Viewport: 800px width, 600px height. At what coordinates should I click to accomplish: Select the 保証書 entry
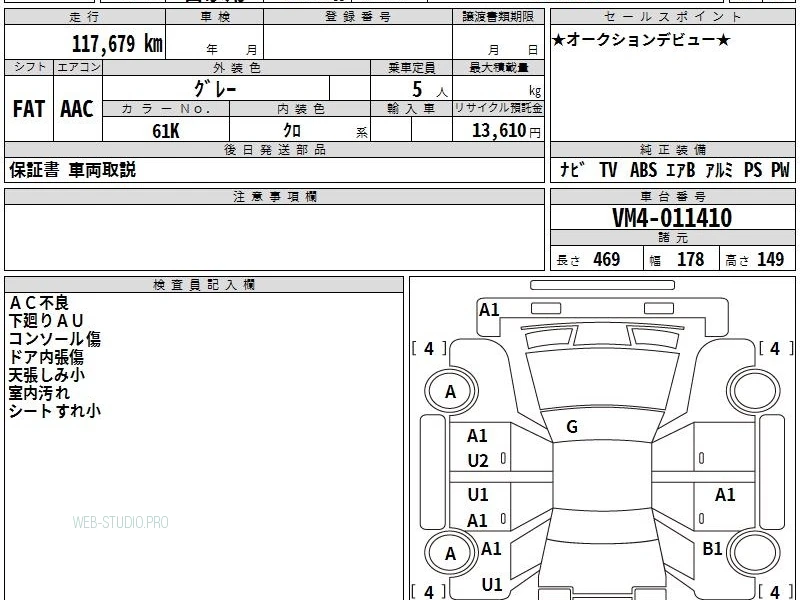pyautogui.click(x=34, y=170)
